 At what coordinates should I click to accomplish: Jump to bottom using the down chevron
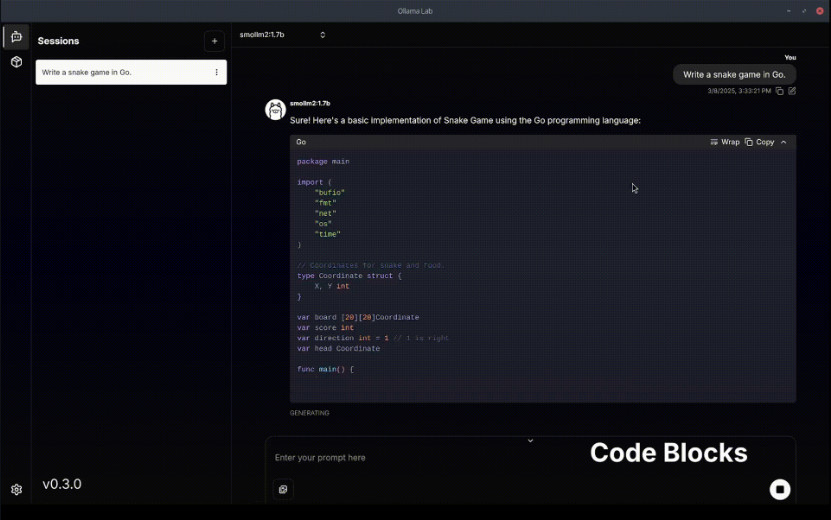(x=530, y=440)
